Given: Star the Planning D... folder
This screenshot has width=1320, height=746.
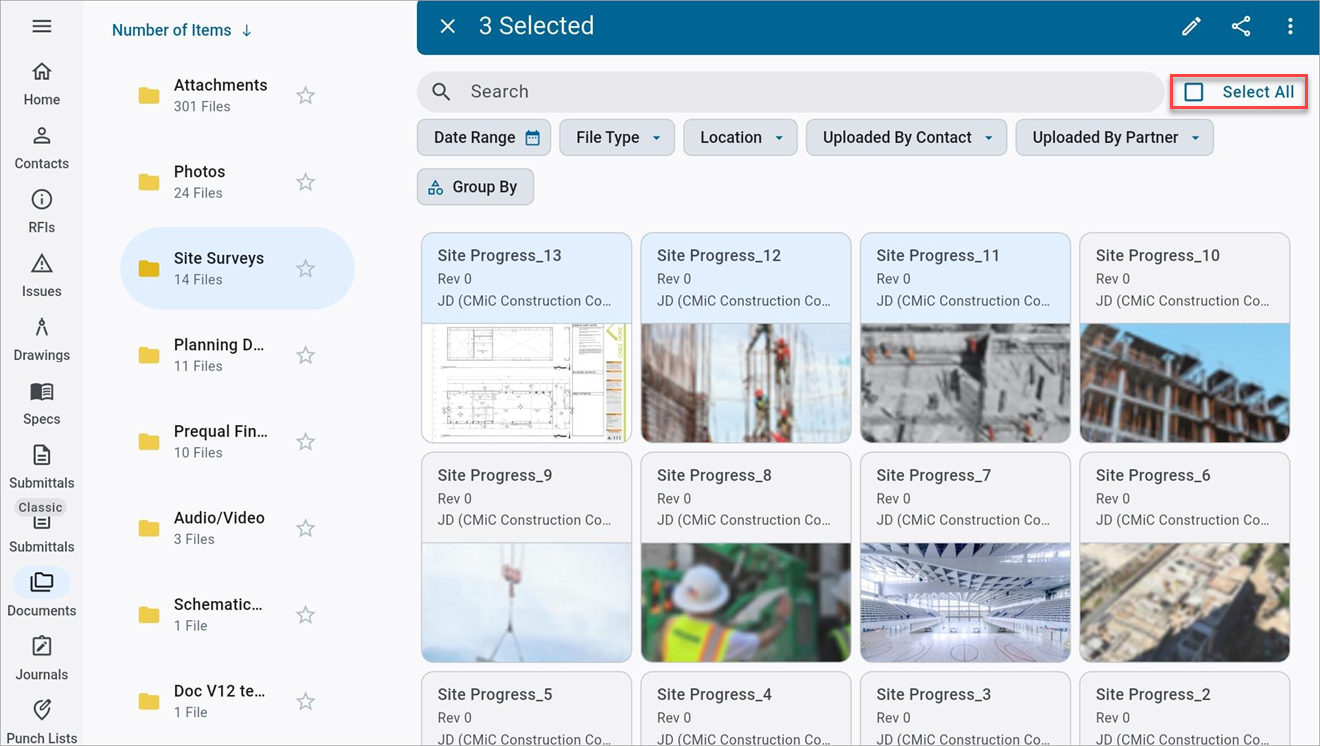Looking at the screenshot, I should 306,355.
